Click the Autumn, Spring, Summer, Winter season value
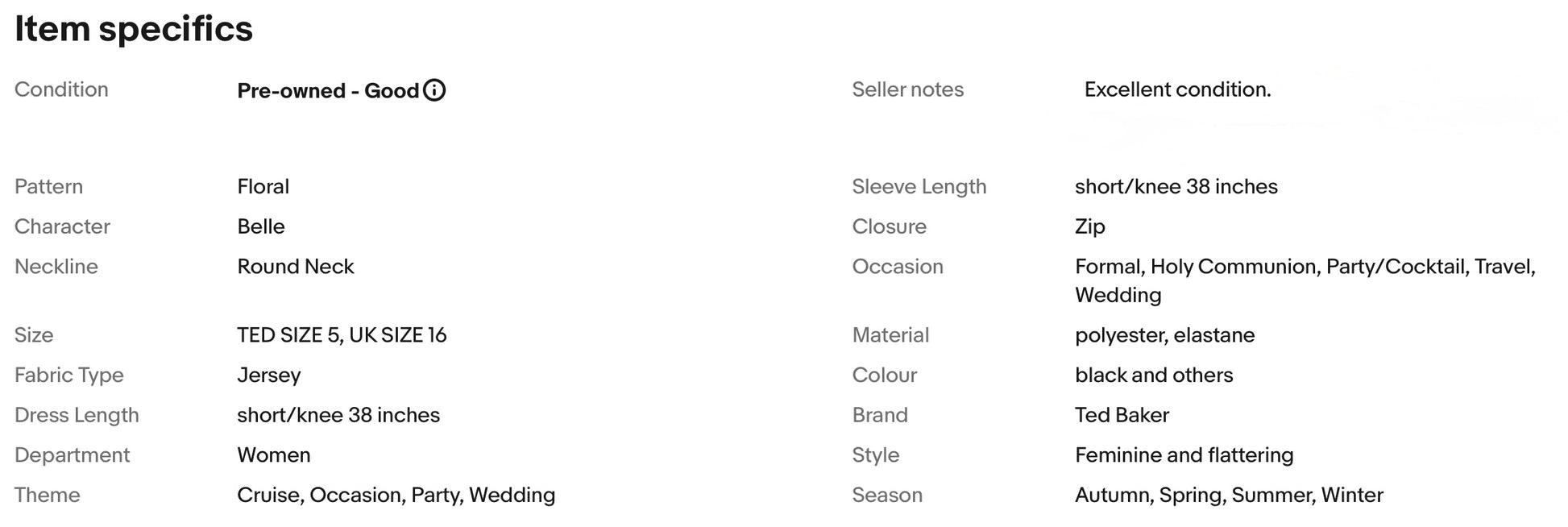Viewport: 1568px width, 527px height. tap(1229, 495)
